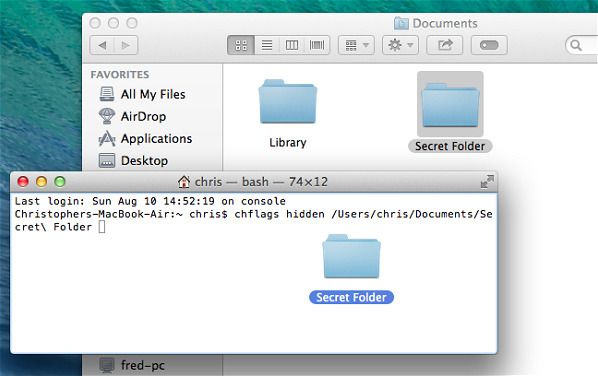598x376 pixels.
Task: Click the dragged Secret Folder icon over Terminal
Action: [351, 256]
